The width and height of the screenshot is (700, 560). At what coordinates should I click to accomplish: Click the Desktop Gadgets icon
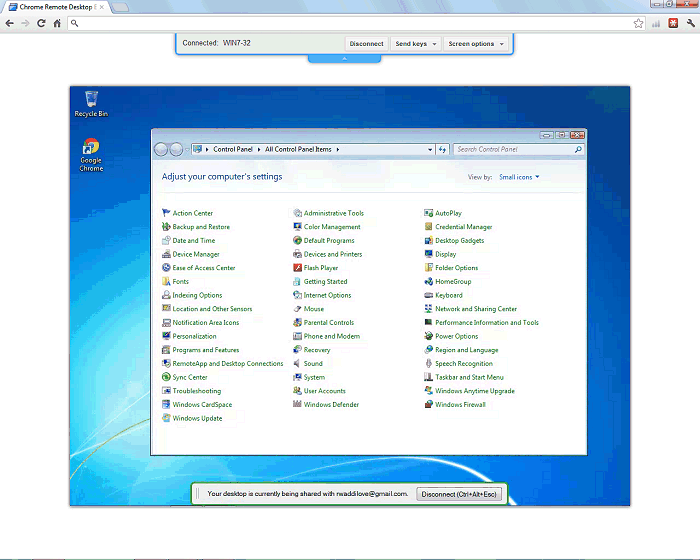coord(429,240)
